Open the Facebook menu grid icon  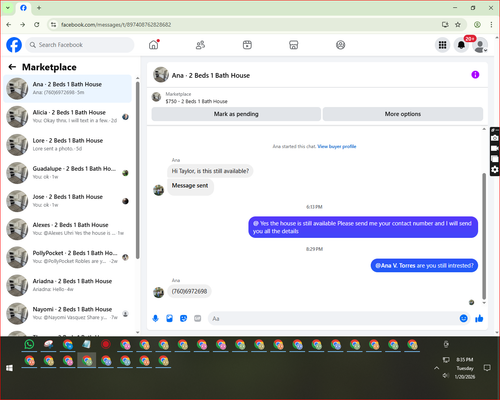[442, 45]
